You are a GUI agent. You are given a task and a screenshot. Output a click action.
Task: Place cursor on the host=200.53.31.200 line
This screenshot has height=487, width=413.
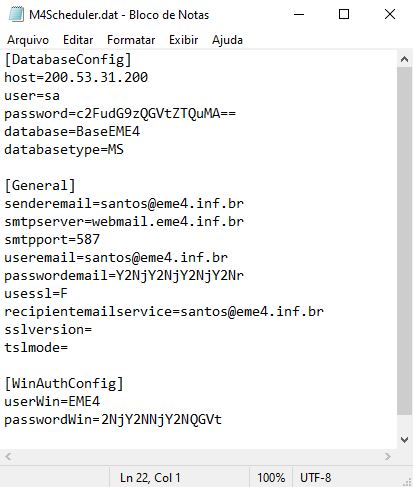[76, 78]
